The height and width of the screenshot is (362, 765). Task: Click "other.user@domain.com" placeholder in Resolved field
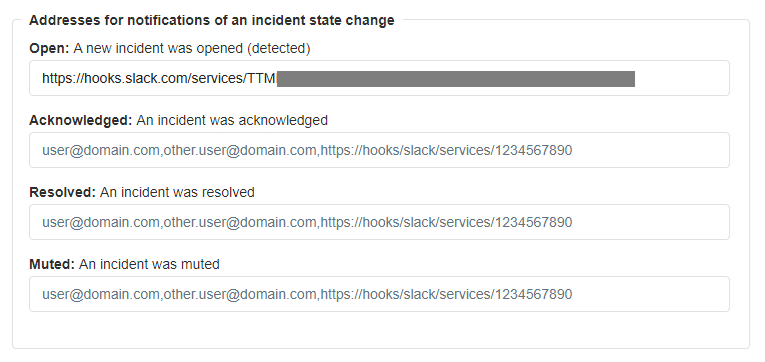(240, 222)
